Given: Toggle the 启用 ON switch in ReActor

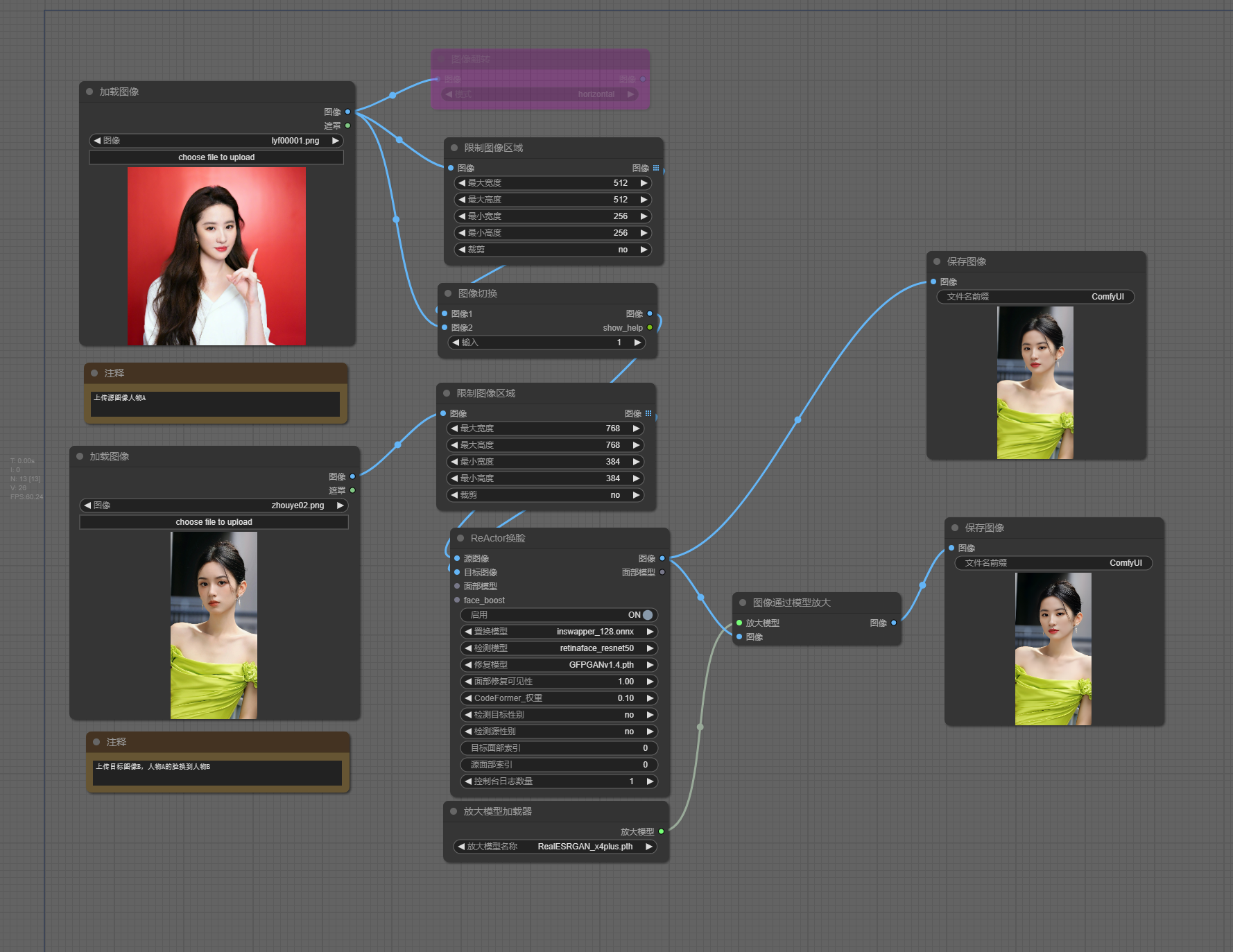Looking at the screenshot, I should pos(648,615).
